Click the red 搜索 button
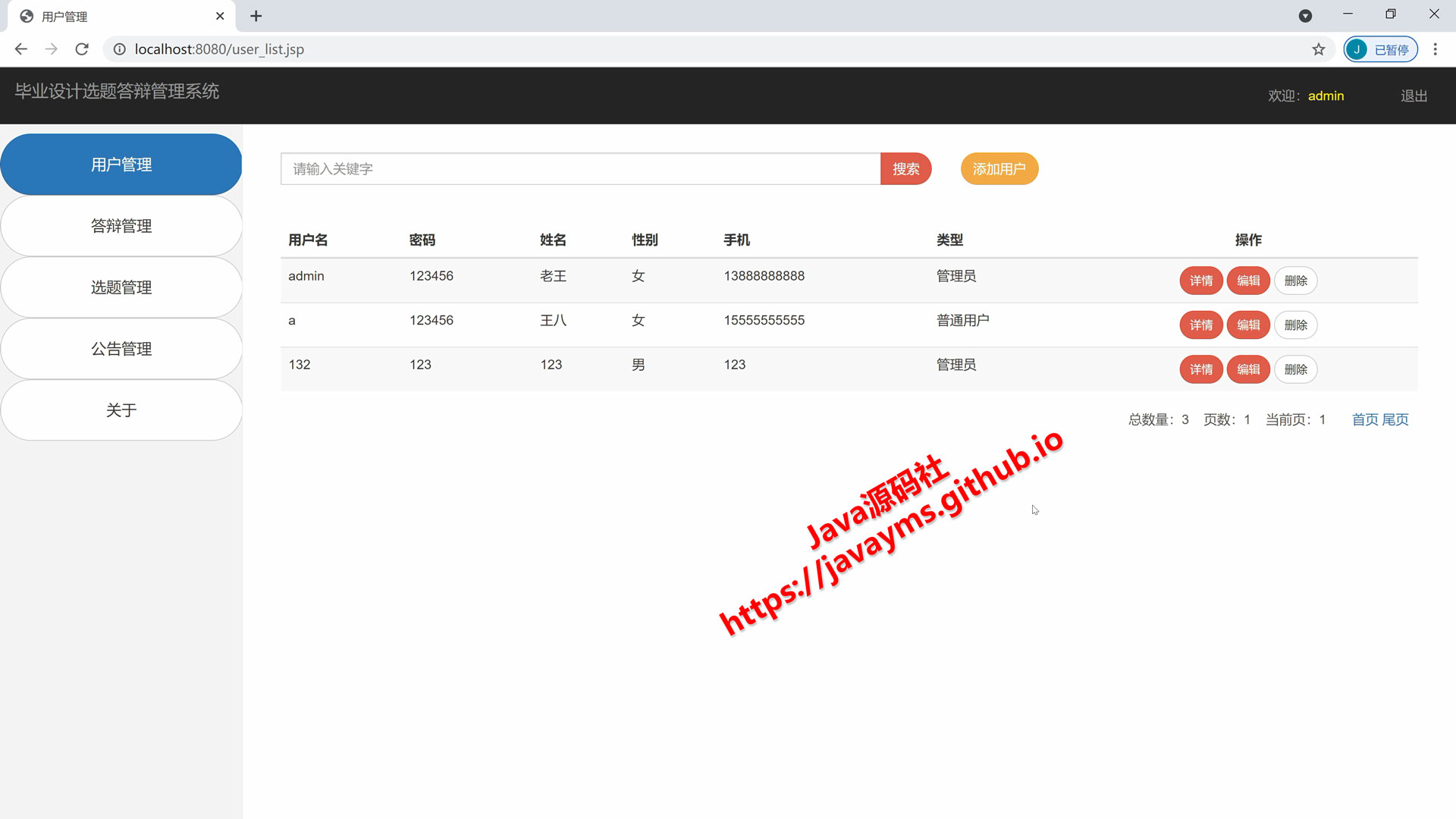The width and height of the screenshot is (1456, 819). point(905,169)
